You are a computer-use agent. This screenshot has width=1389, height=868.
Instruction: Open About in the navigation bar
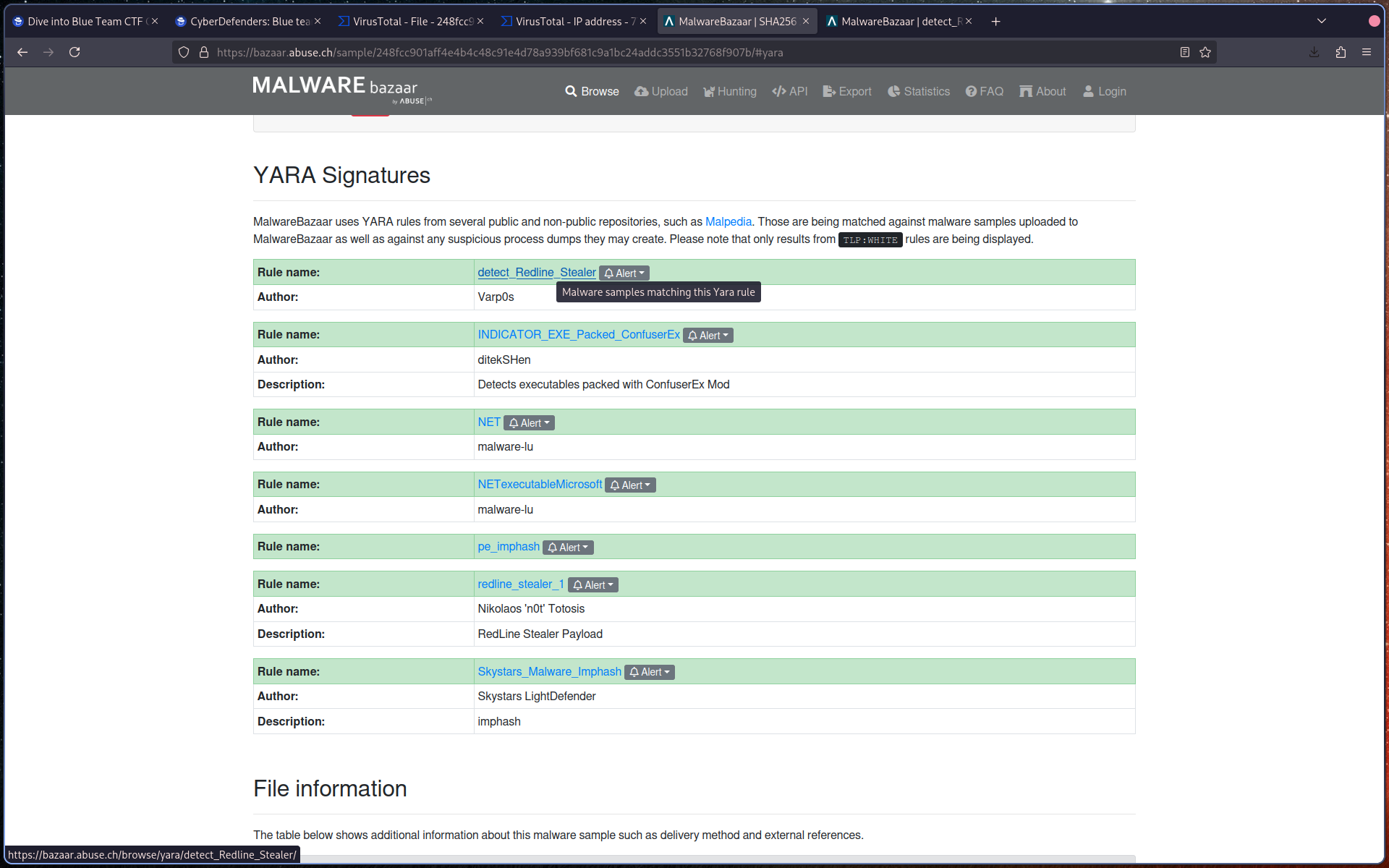pyautogui.click(x=1042, y=91)
